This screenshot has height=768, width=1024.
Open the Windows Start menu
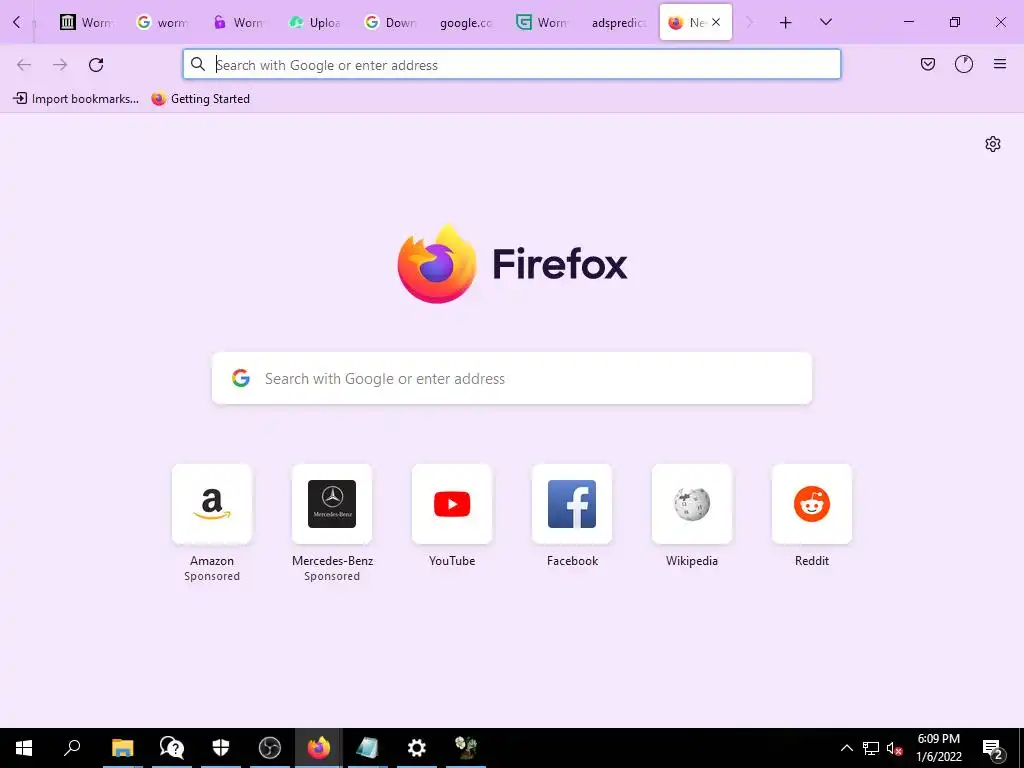pyautogui.click(x=24, y=748)
